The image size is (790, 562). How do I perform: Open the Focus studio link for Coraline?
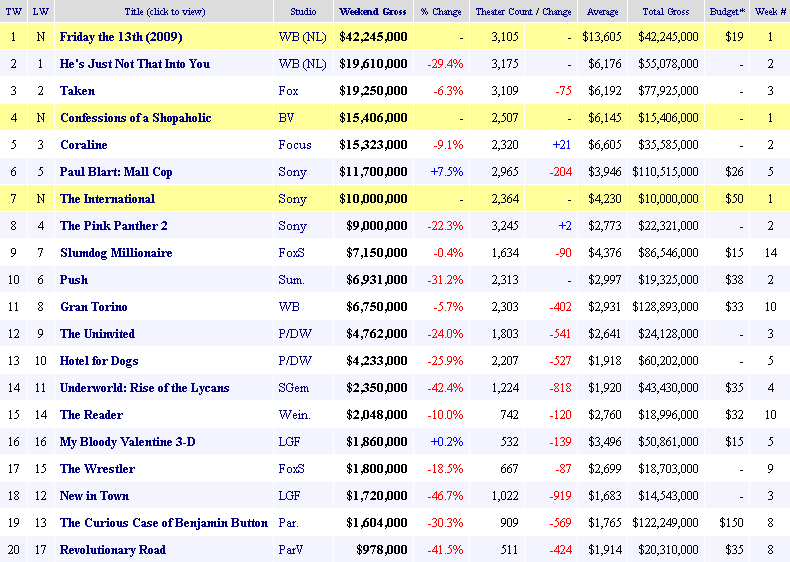pos(295,145)
